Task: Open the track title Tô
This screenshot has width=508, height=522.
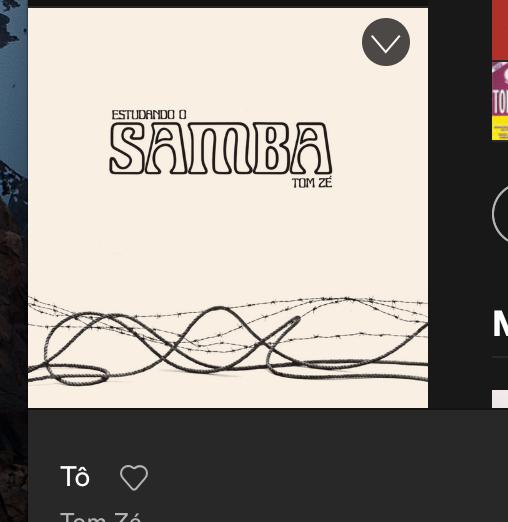Action: pos(75,476)
